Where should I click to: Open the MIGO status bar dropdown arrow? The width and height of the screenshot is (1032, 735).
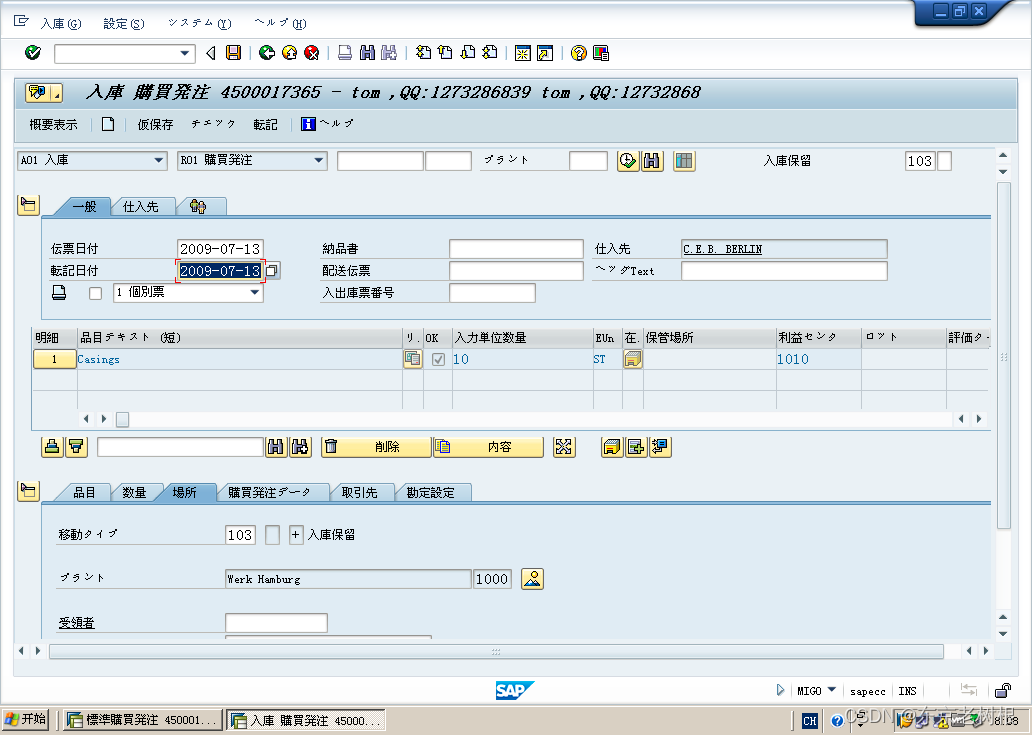(x=831, y=690)
